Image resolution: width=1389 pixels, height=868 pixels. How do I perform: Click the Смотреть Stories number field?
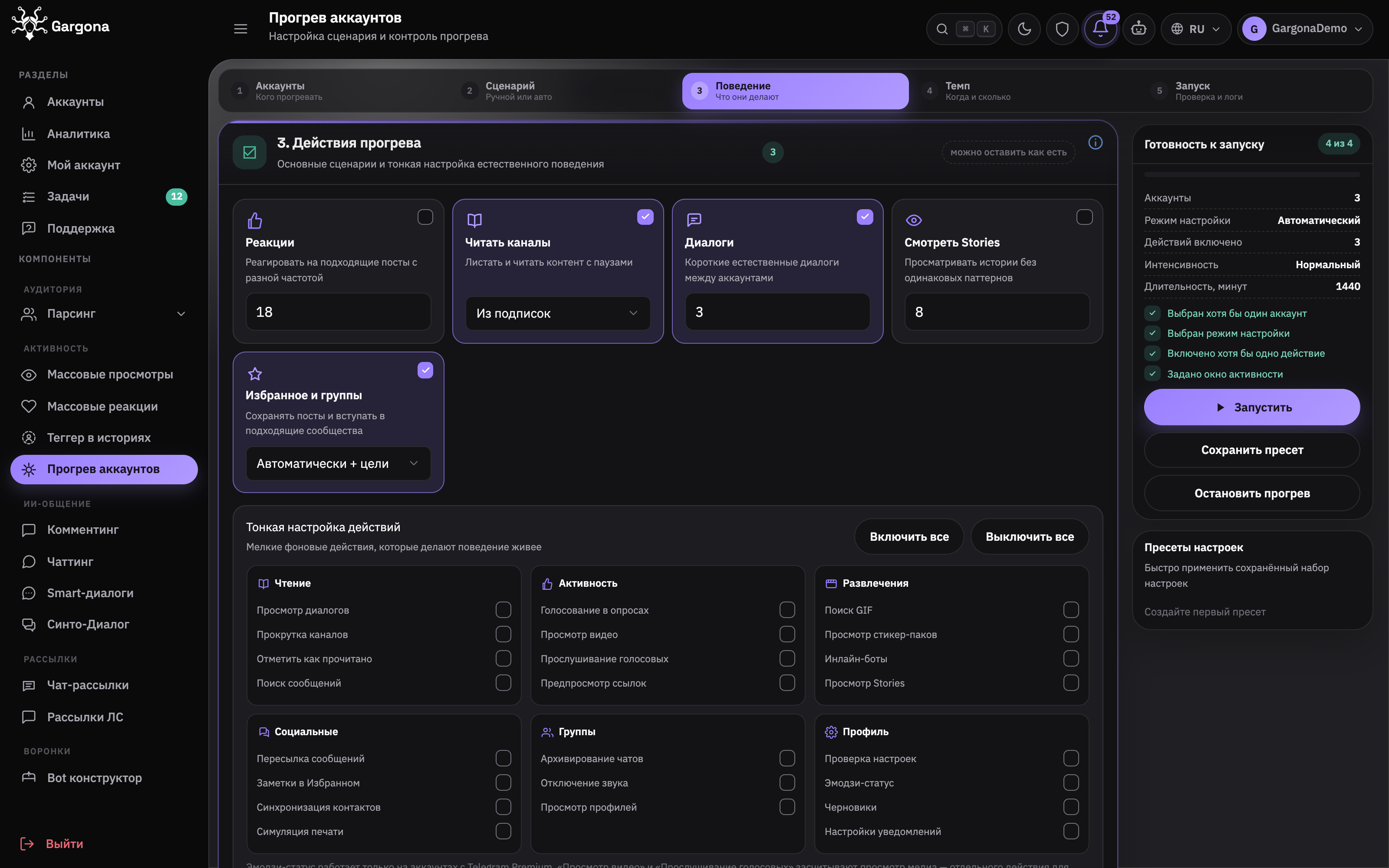(997, 312)
